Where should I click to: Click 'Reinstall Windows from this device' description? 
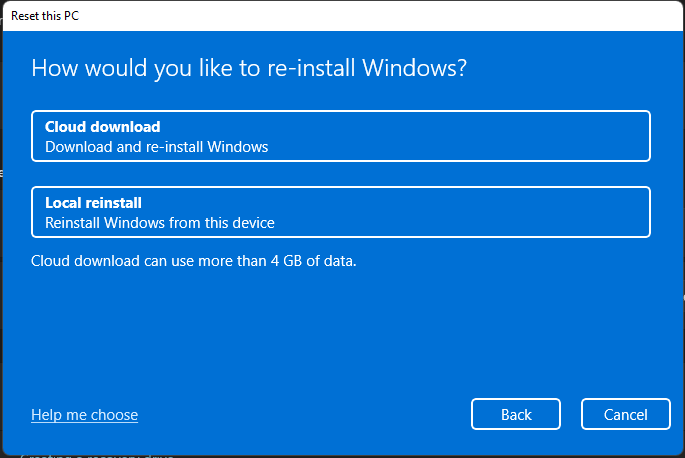click(160, 223)
